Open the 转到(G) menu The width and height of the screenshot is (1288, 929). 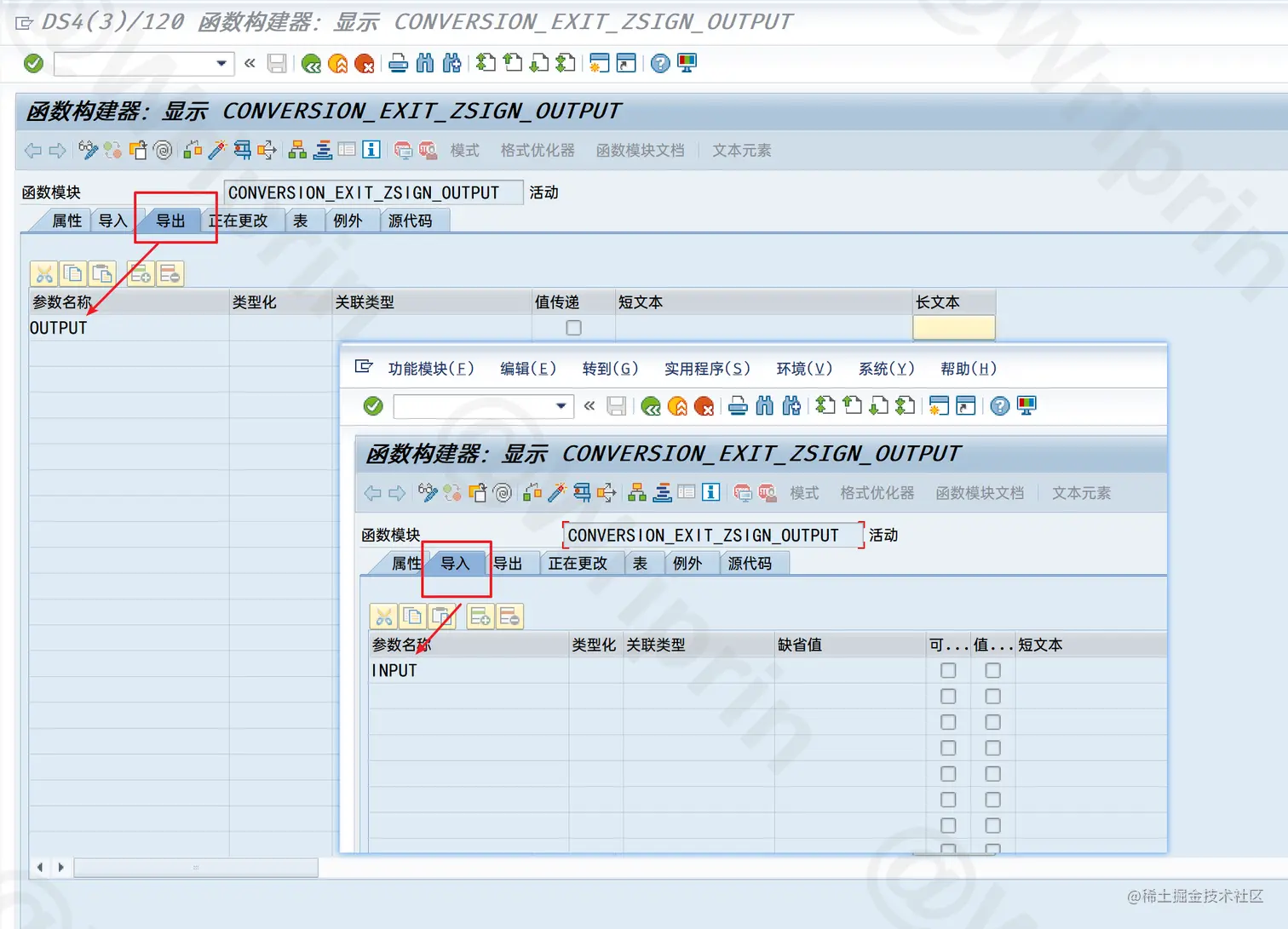(611, 369)
